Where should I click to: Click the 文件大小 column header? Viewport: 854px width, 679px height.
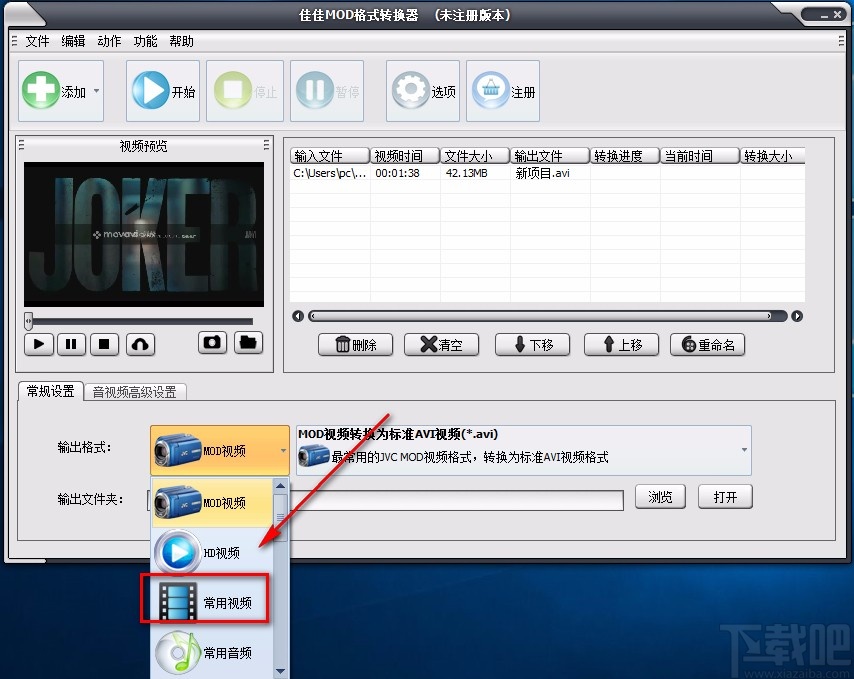pos(475,156)
